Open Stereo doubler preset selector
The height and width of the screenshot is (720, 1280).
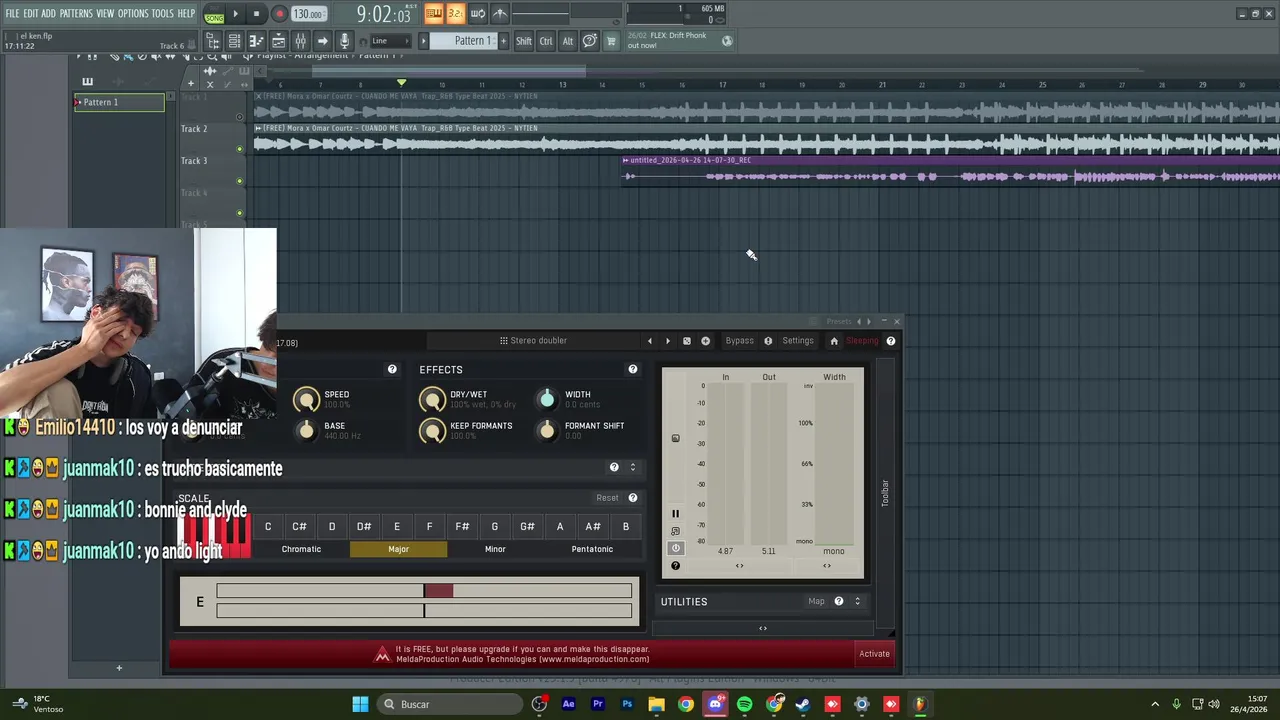click(x=535, y=341)
